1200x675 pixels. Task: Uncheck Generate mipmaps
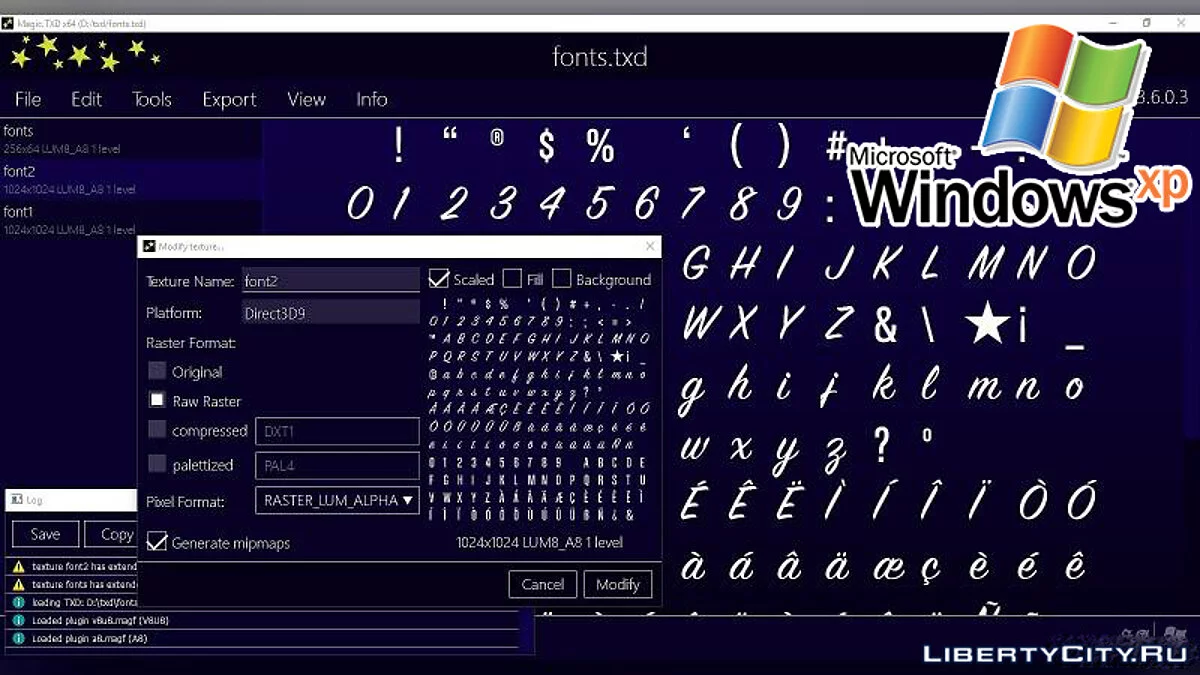[157, 542]
